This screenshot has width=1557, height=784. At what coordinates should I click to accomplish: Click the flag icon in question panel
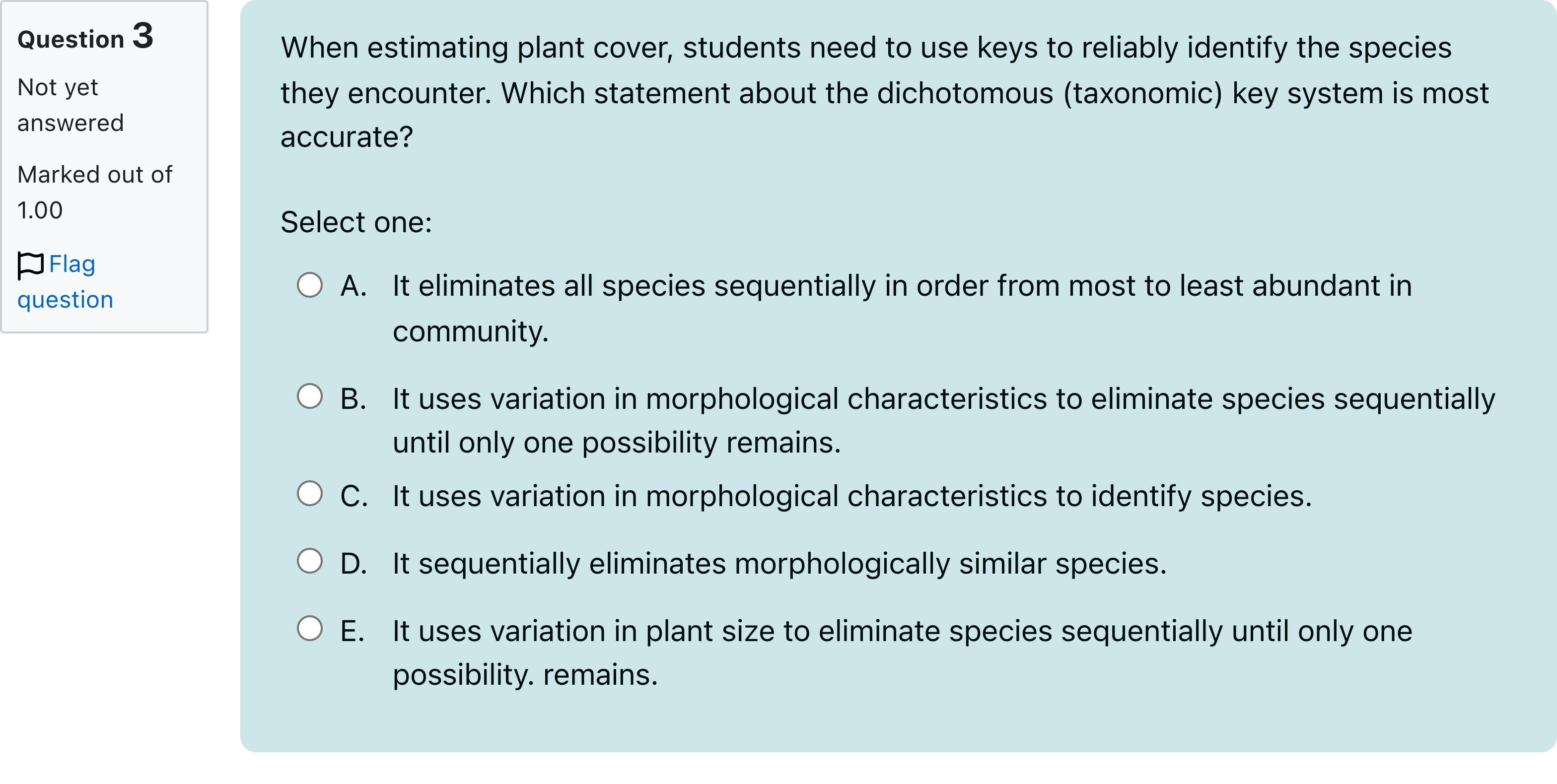[x=30, y=265]
